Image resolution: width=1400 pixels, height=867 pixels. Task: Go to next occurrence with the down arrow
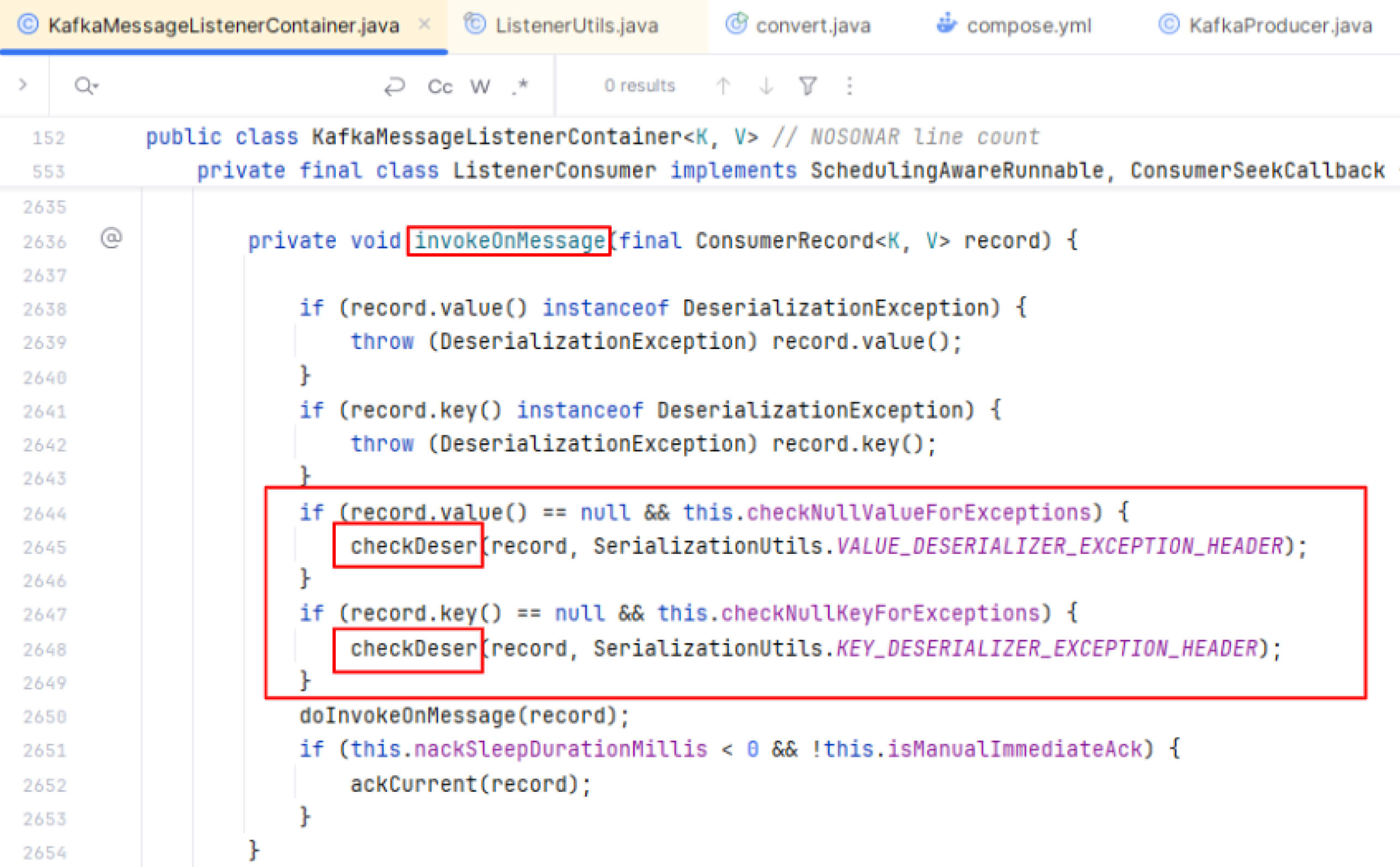click(x=766, y=87)
